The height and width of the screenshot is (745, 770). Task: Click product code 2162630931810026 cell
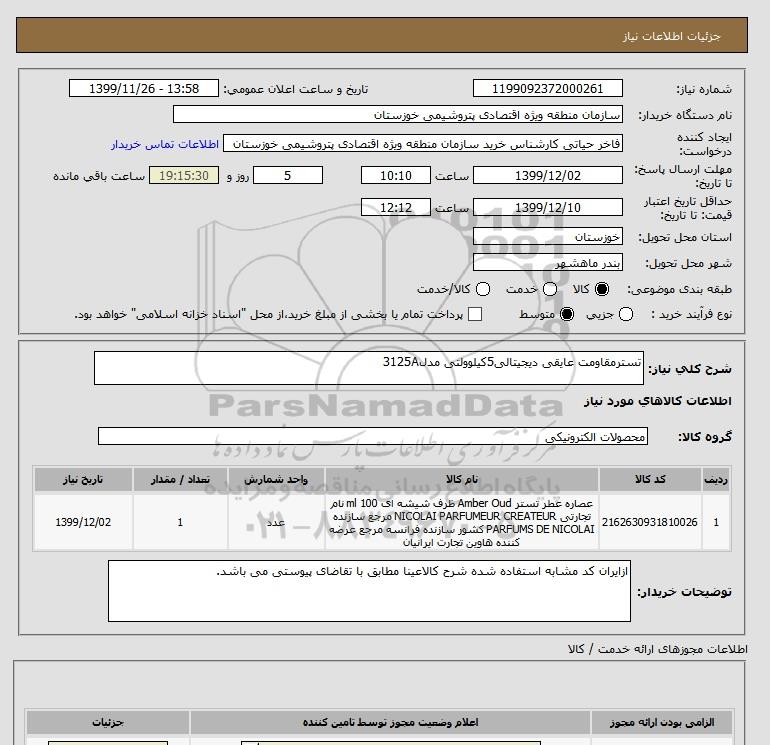(650, 522)
